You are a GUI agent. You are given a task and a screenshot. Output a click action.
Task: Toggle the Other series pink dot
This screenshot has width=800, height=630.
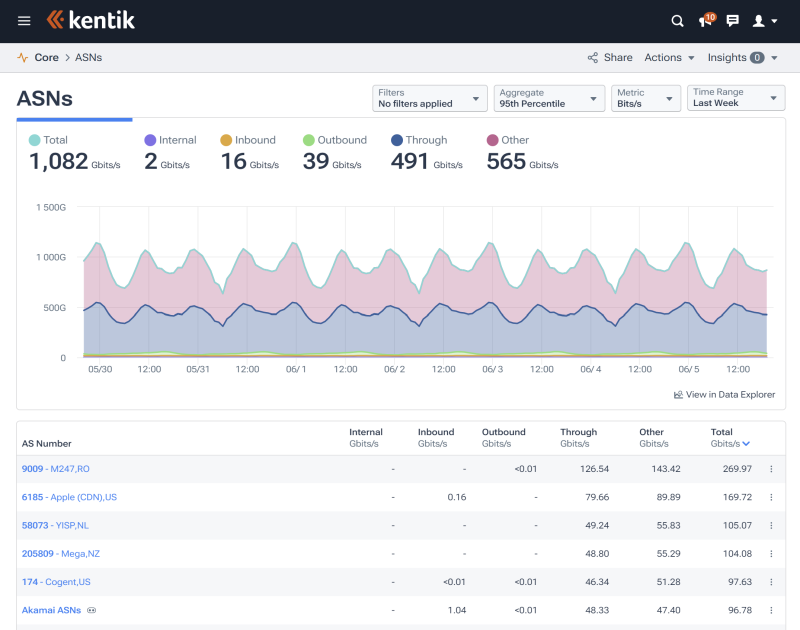click(x=492, y=140)
